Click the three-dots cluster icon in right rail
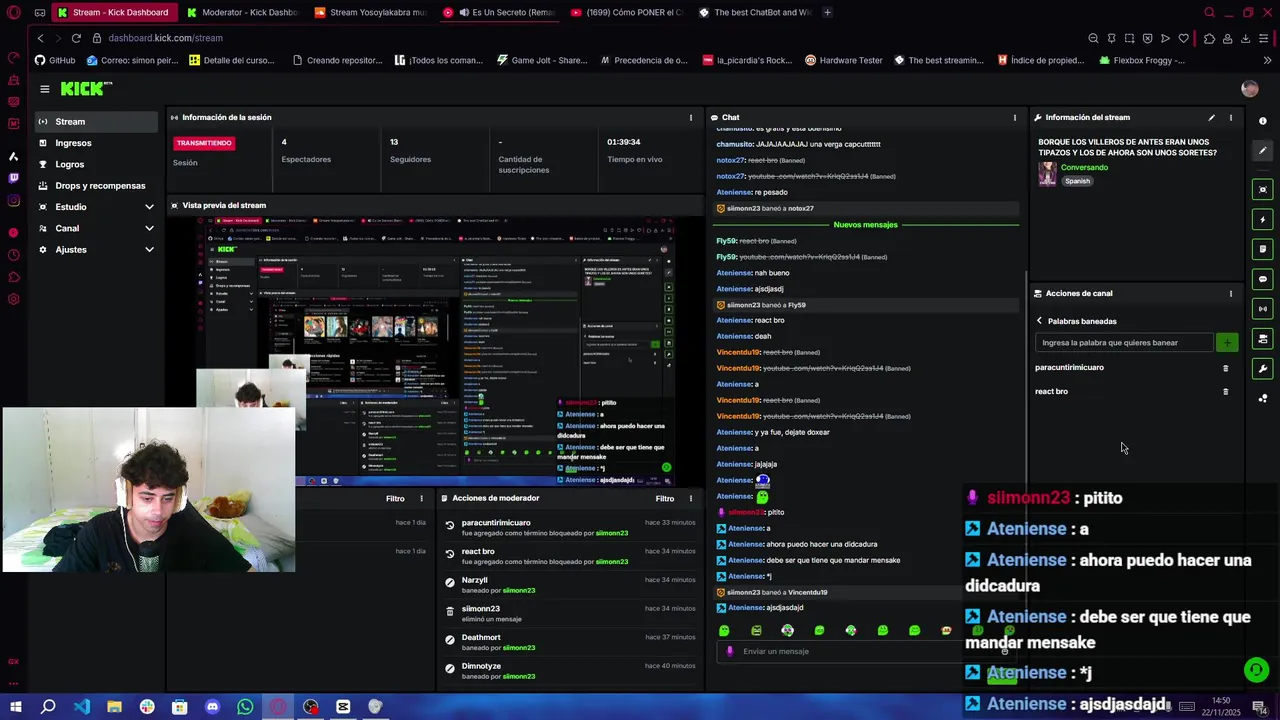Image resolution: width=1280 pixels, height=720 pixels. (1263, 398)
